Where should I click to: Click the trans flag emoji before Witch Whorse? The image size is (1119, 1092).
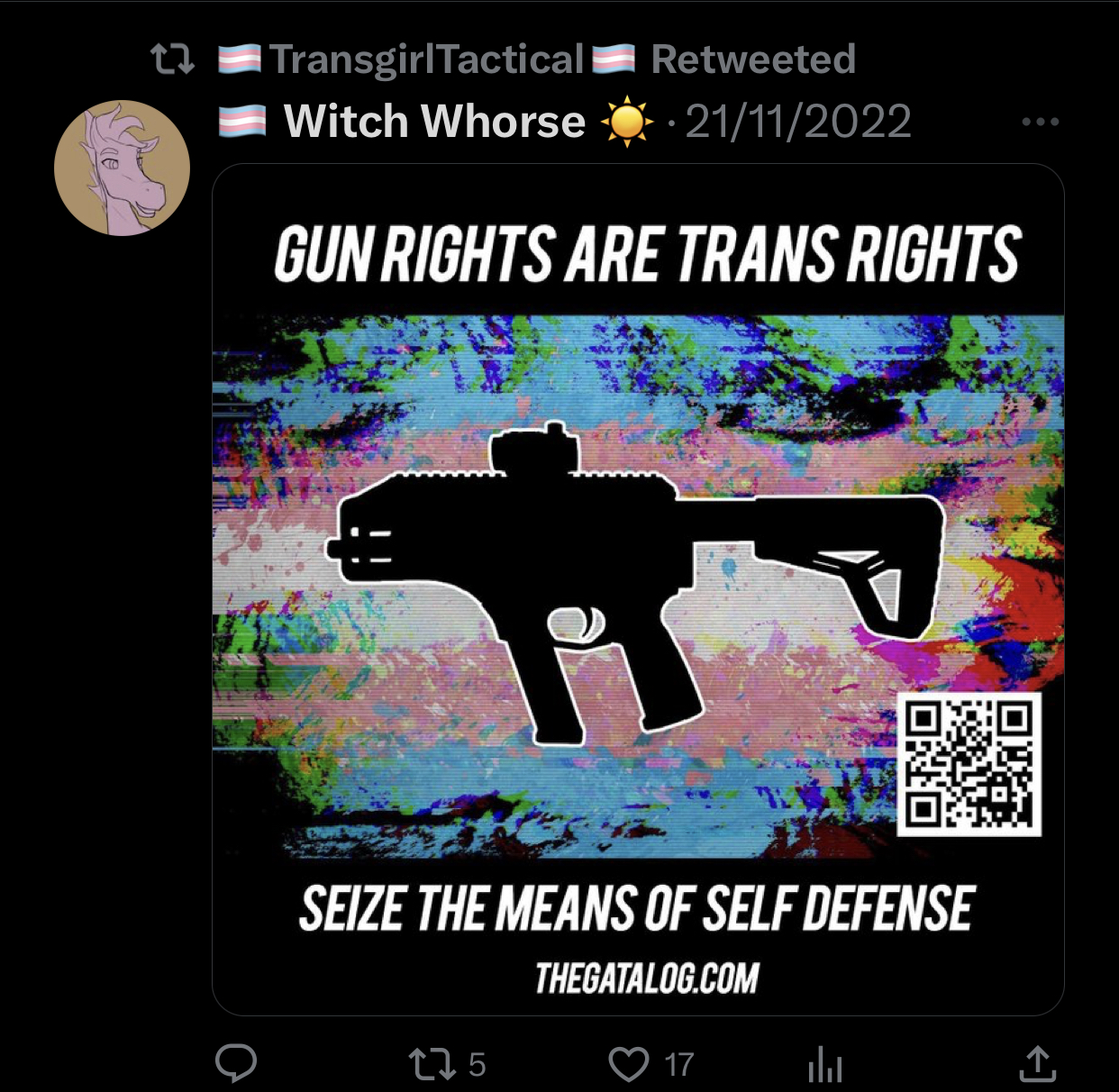(242, 122)
